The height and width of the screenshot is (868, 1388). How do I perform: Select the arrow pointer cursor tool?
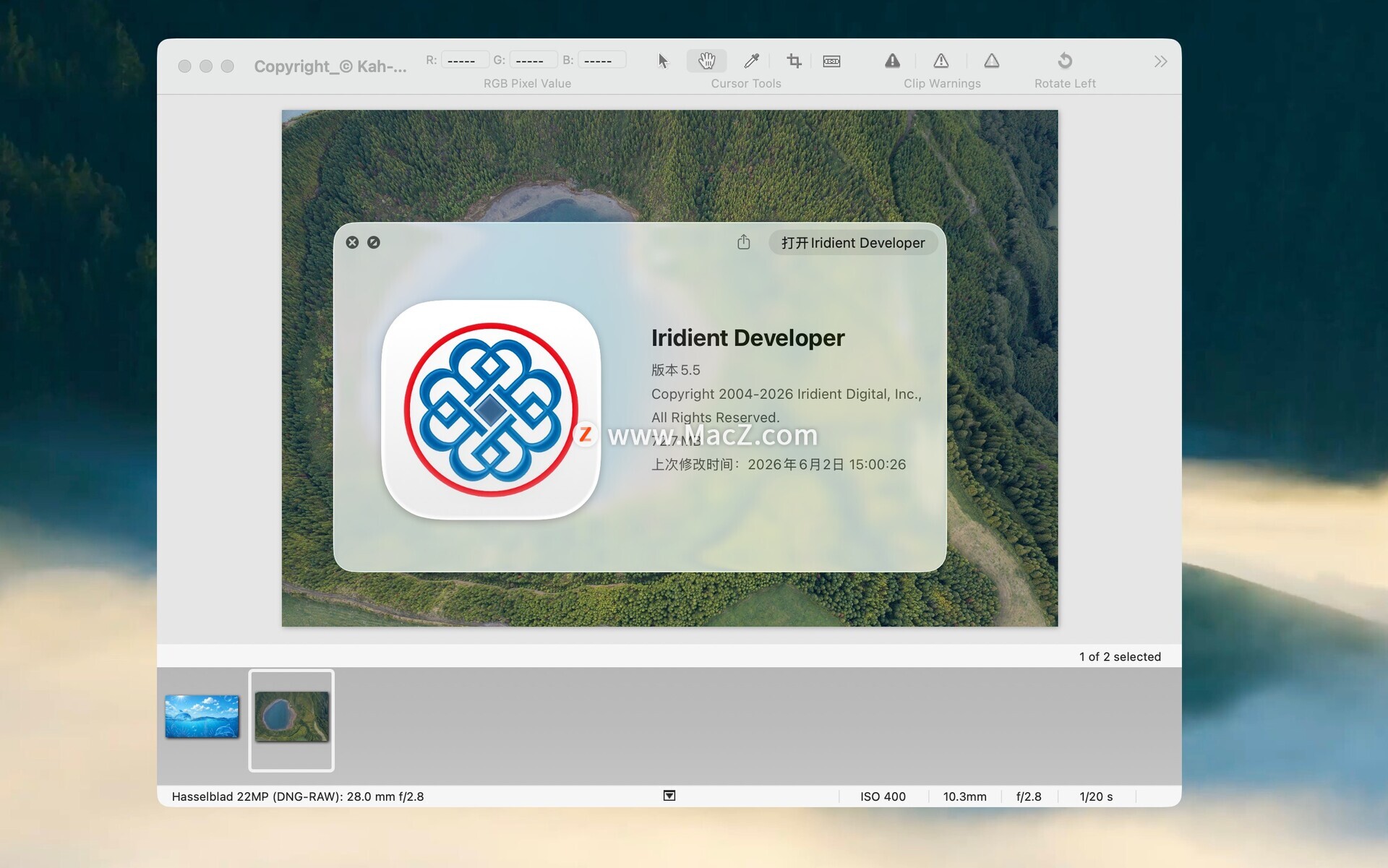(x=663, y=61)
